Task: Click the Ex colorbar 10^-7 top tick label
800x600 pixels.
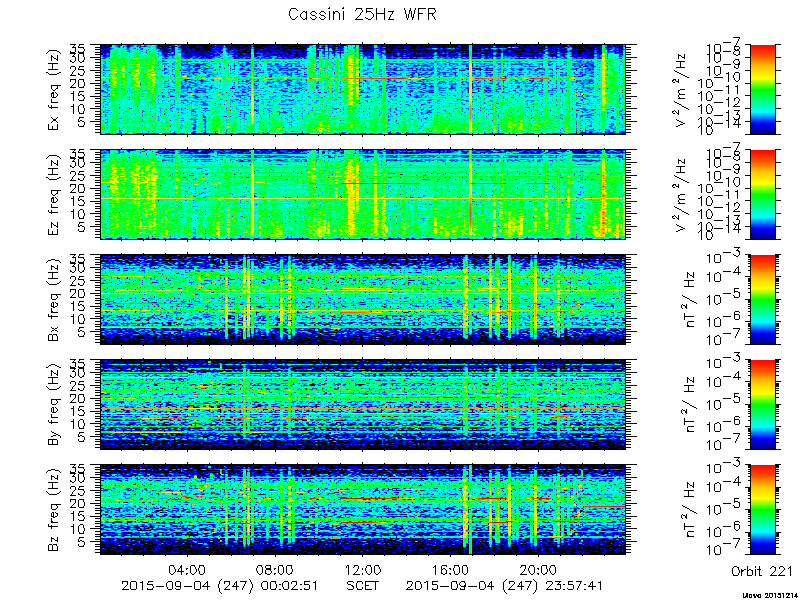Action: tap(725, 47)
